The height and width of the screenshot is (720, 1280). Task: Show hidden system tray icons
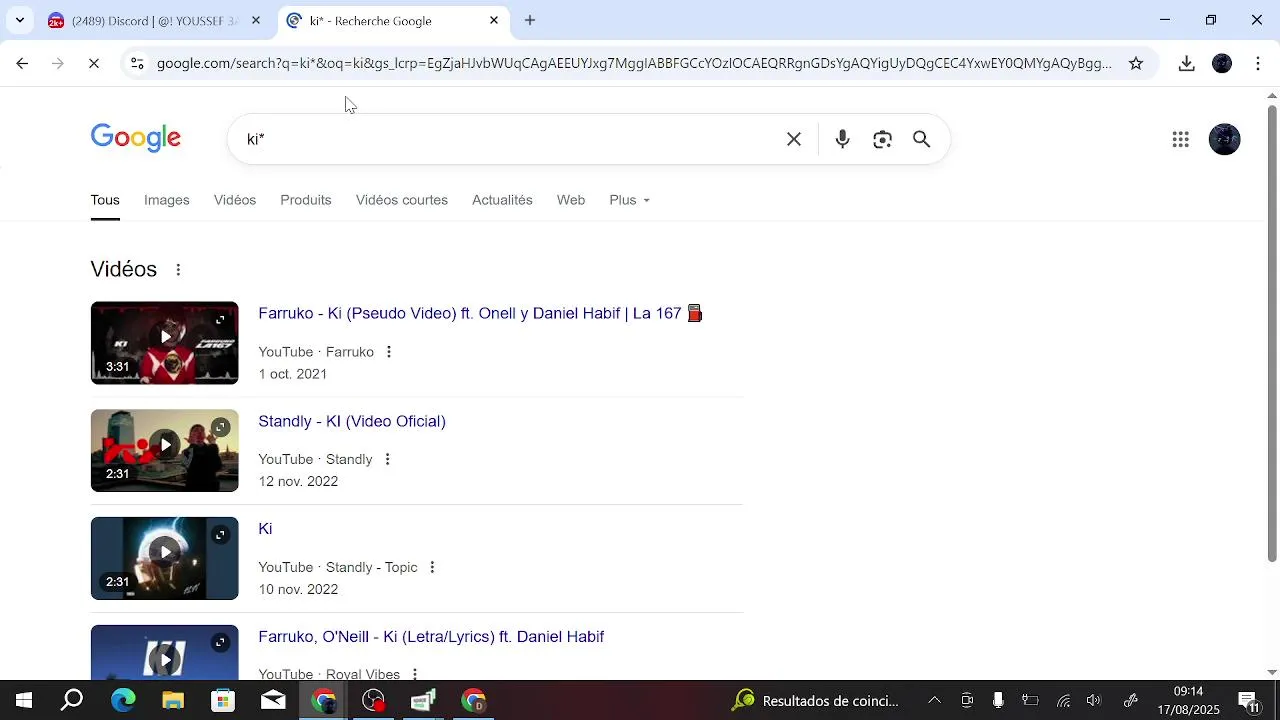[934, 700]
